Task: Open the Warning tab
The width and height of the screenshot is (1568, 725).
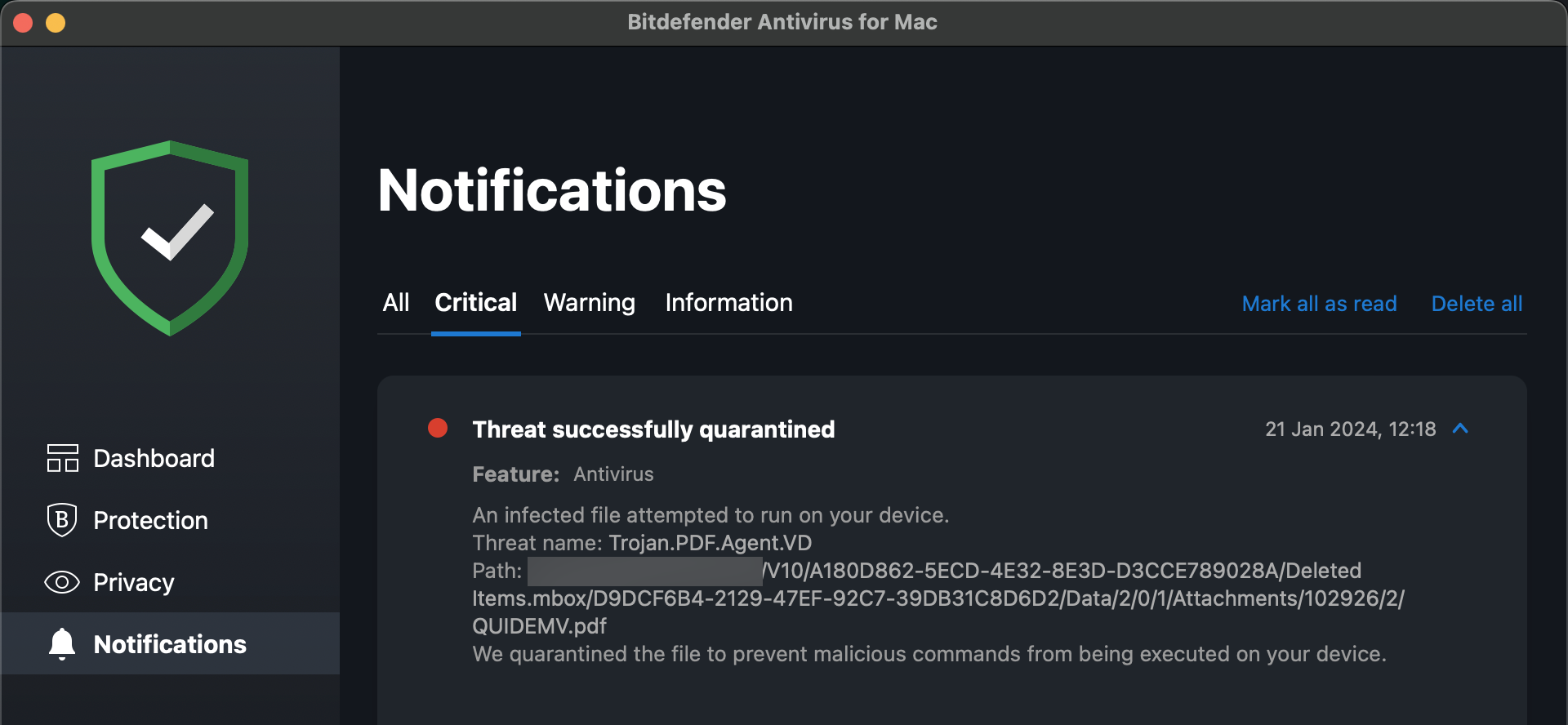Action: [x=590, y=303]
